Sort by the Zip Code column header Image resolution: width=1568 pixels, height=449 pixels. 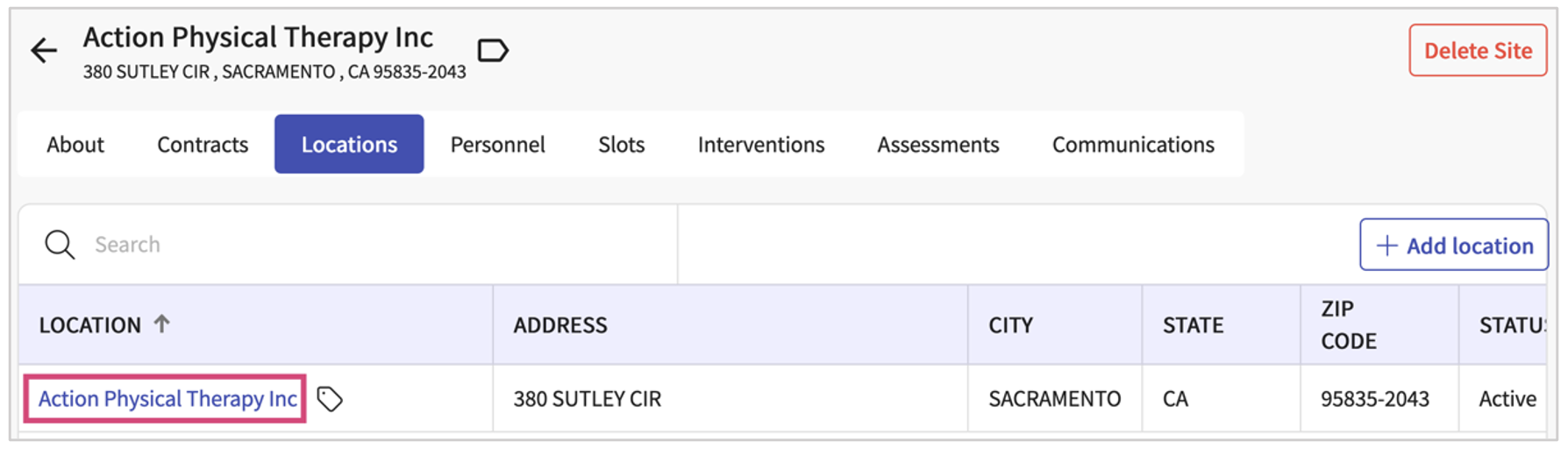point(1348,324)
